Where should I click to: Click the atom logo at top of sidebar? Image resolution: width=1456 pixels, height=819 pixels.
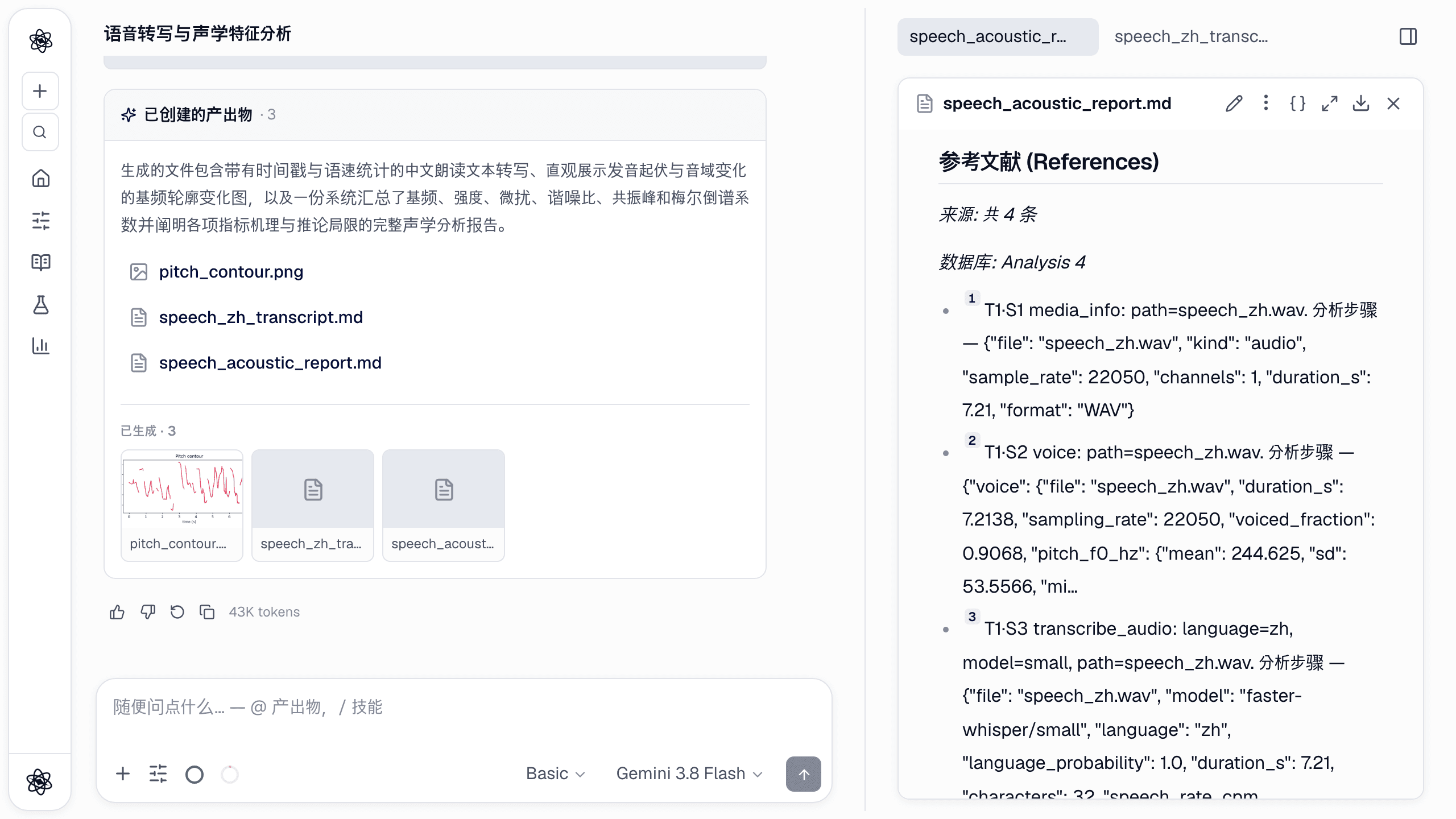coord(40,41)
